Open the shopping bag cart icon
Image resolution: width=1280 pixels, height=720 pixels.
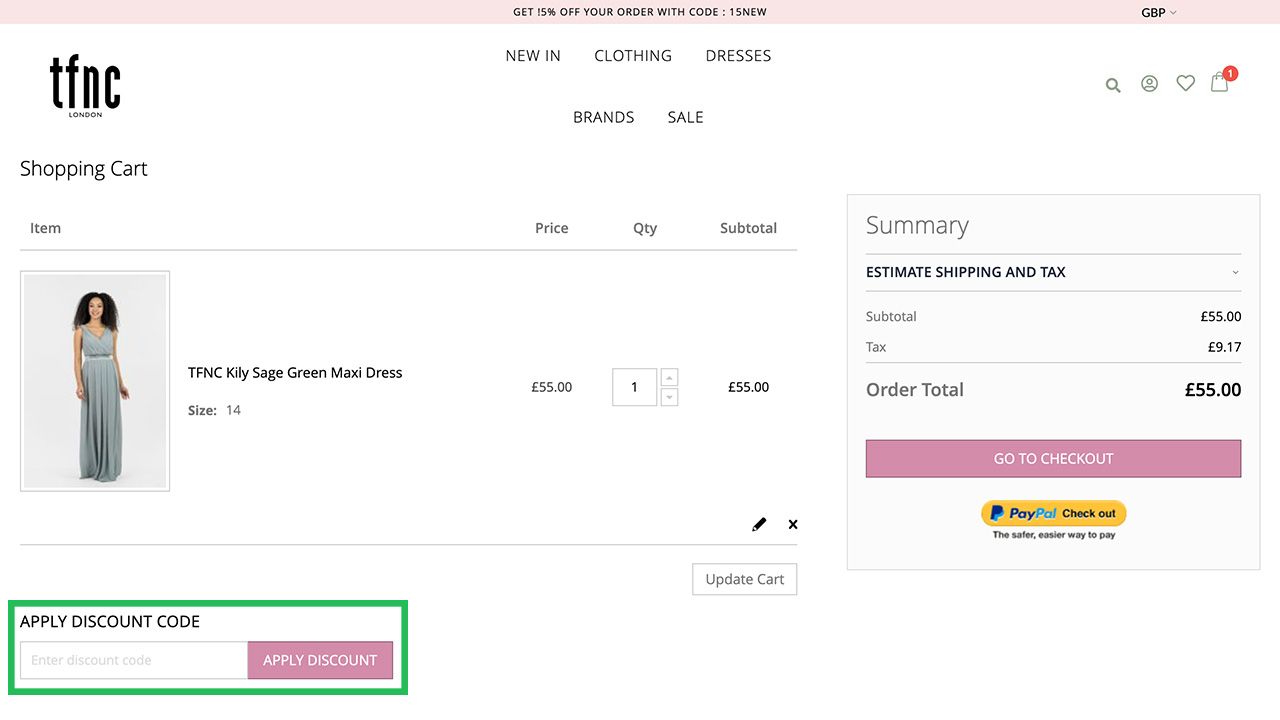tap(1220, 82)
